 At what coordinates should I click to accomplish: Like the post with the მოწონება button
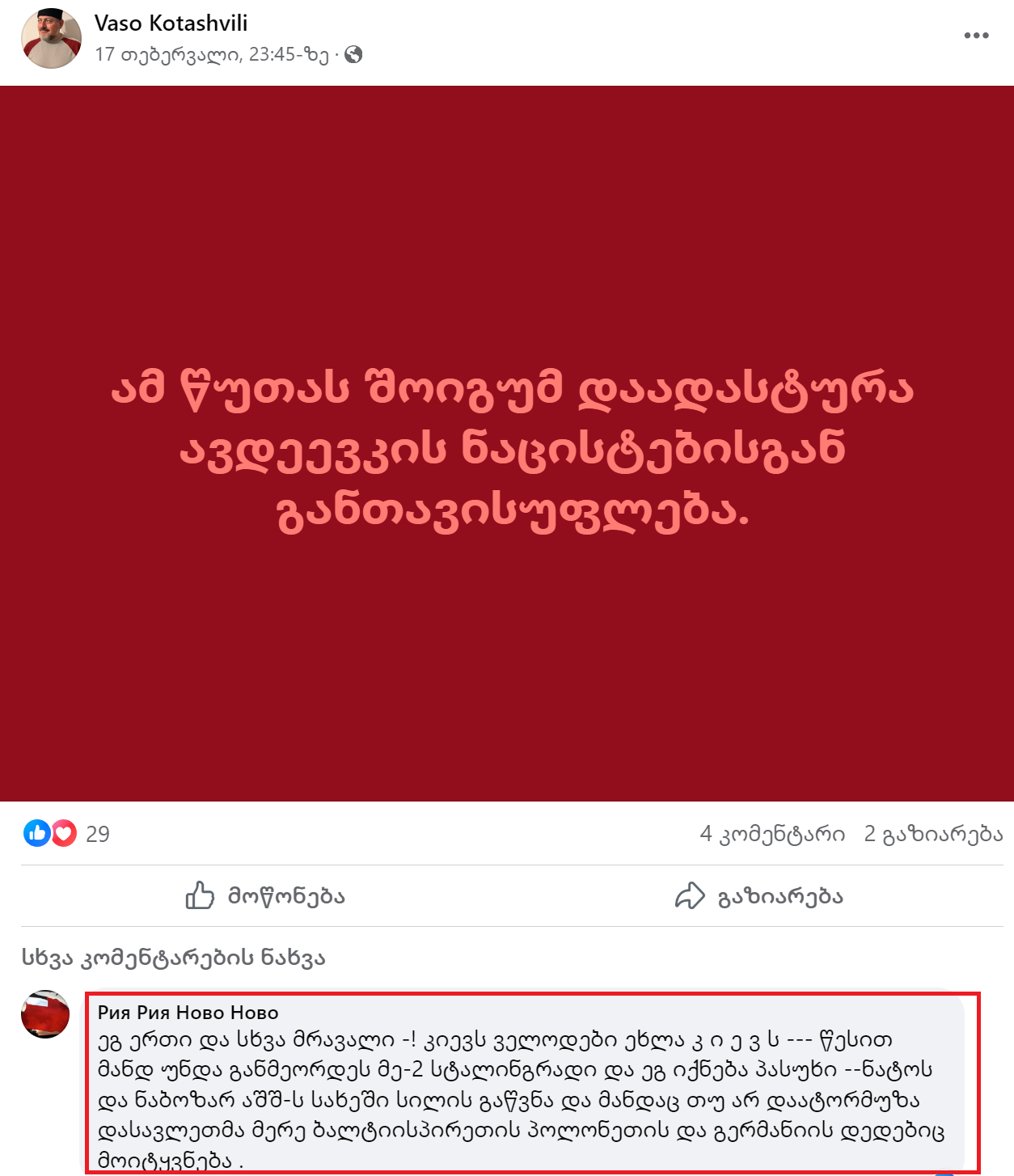click(265, 895)
